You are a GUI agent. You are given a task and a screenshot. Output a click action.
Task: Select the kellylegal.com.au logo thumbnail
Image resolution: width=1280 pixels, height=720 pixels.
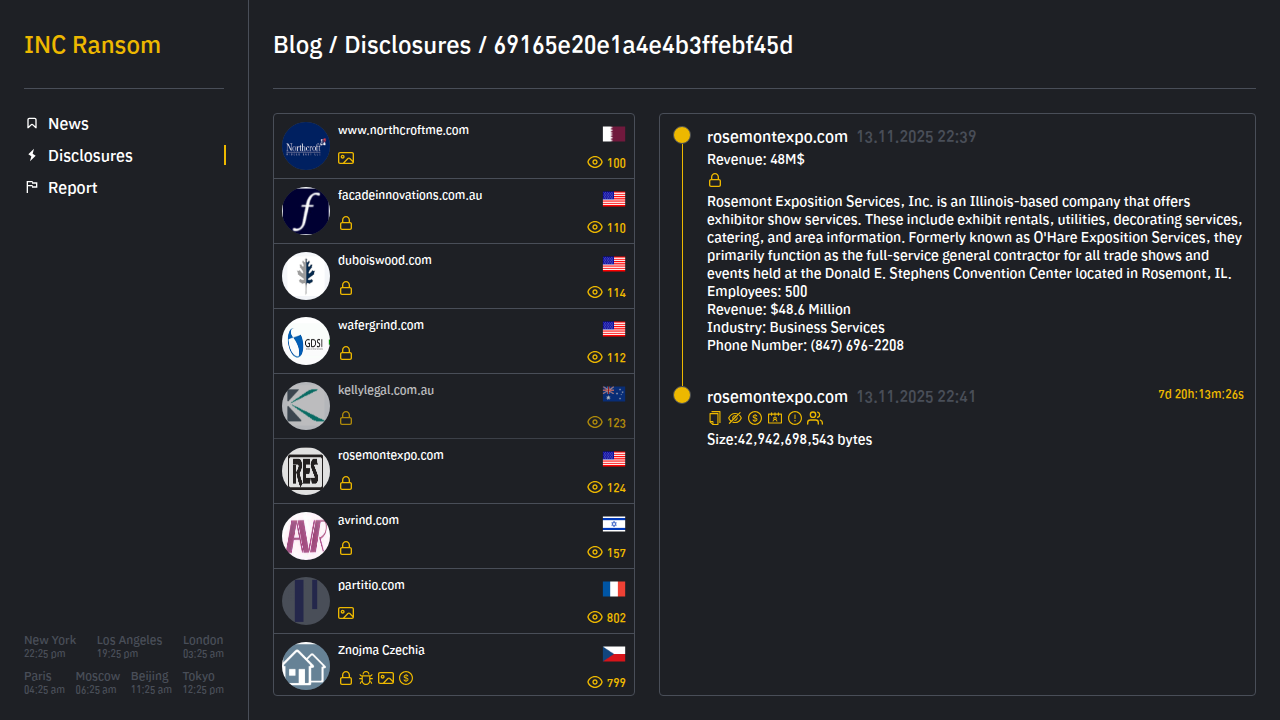[x=306, y=406]
